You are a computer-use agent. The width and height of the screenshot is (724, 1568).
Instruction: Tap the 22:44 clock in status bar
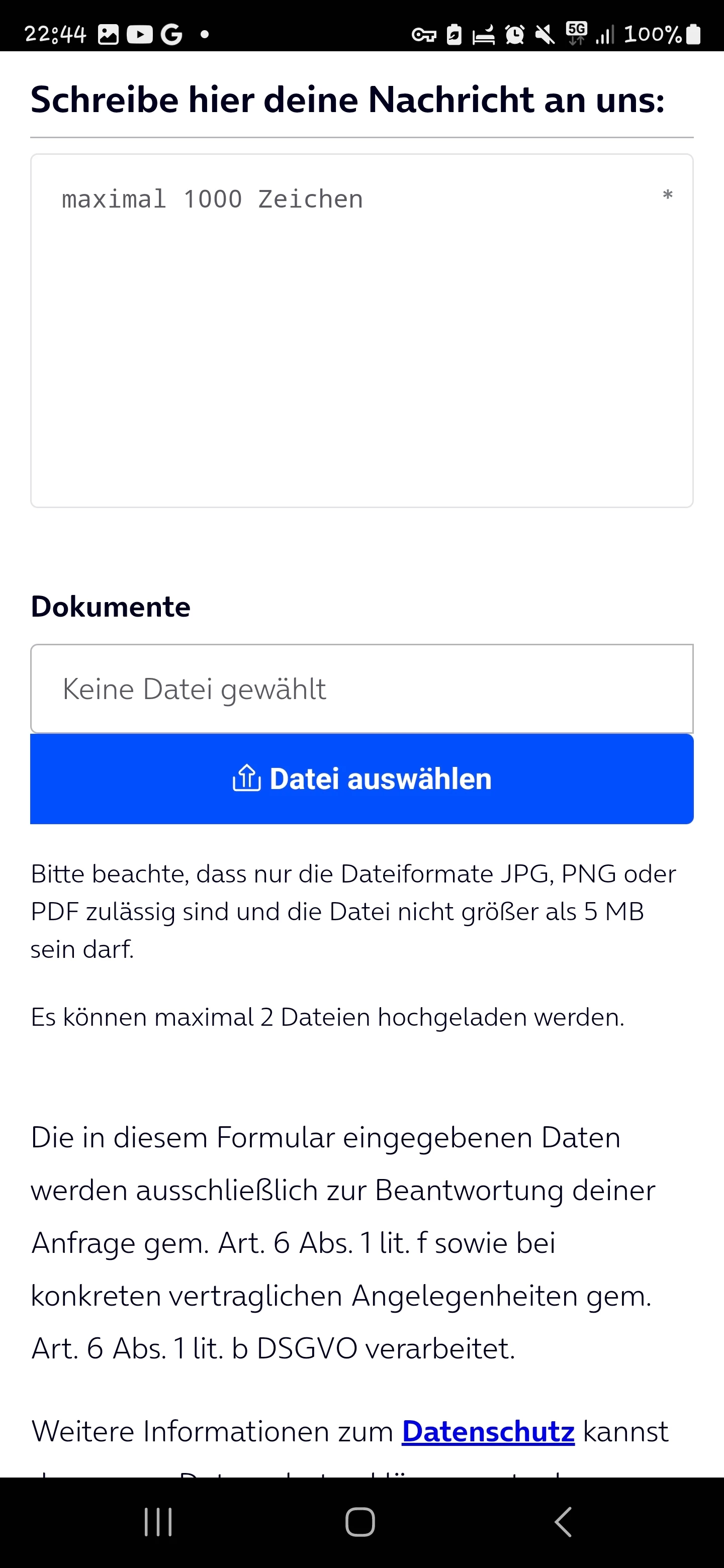55,35
